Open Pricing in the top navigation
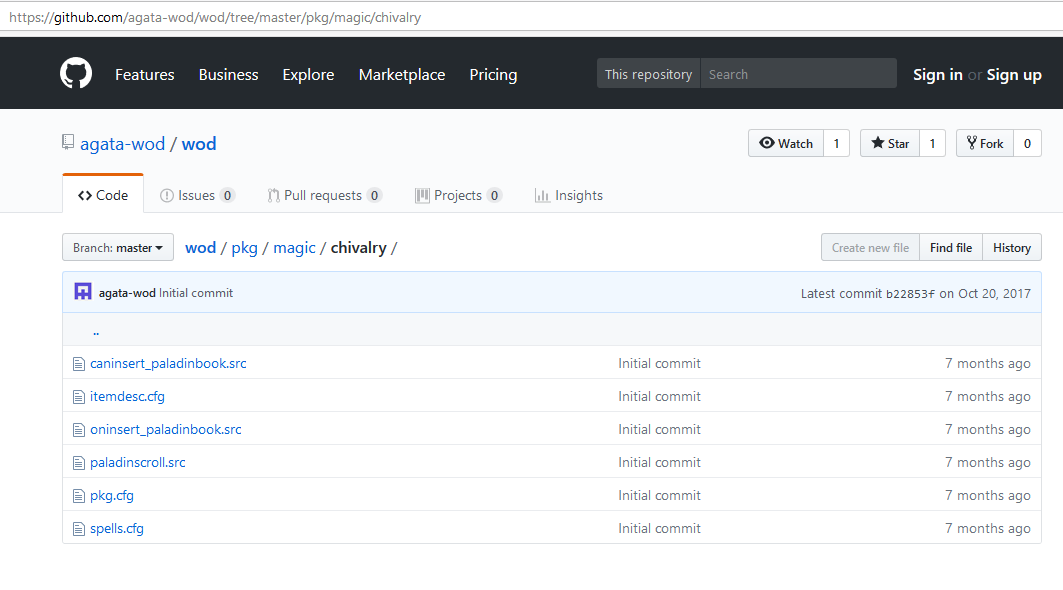 coord(494,75)
